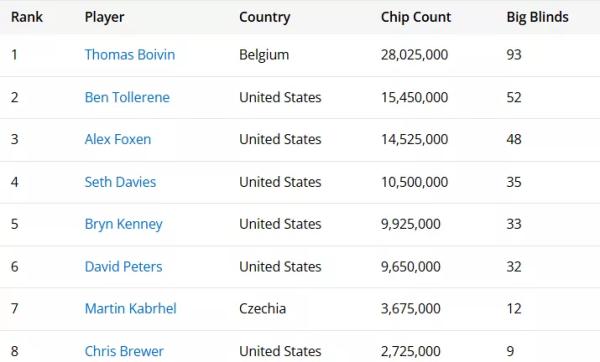Open Thomas Boivin player link

point(130,55)
